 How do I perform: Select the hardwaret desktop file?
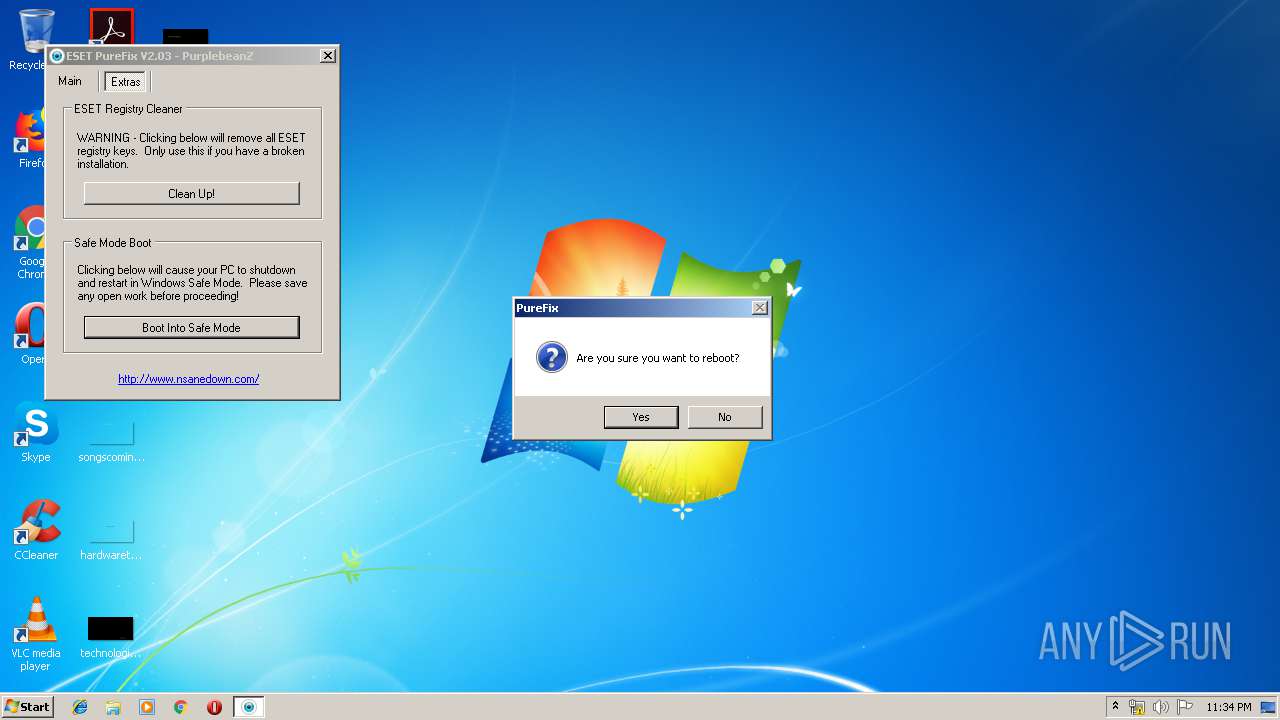pos(111,539)
